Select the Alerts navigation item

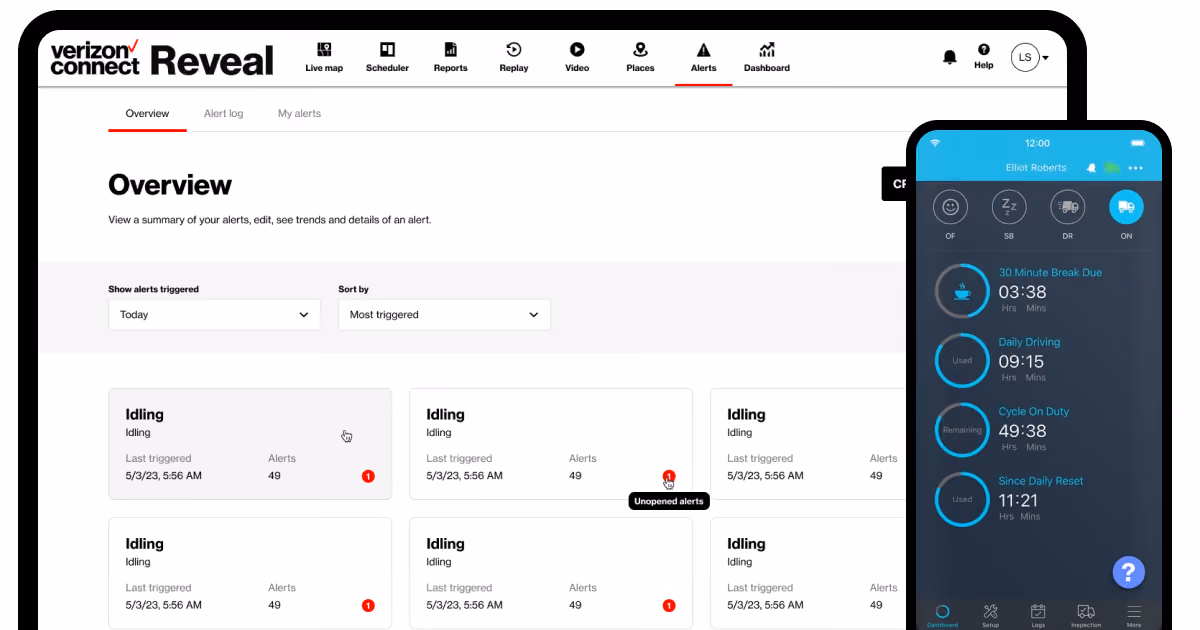coord(703,57)
